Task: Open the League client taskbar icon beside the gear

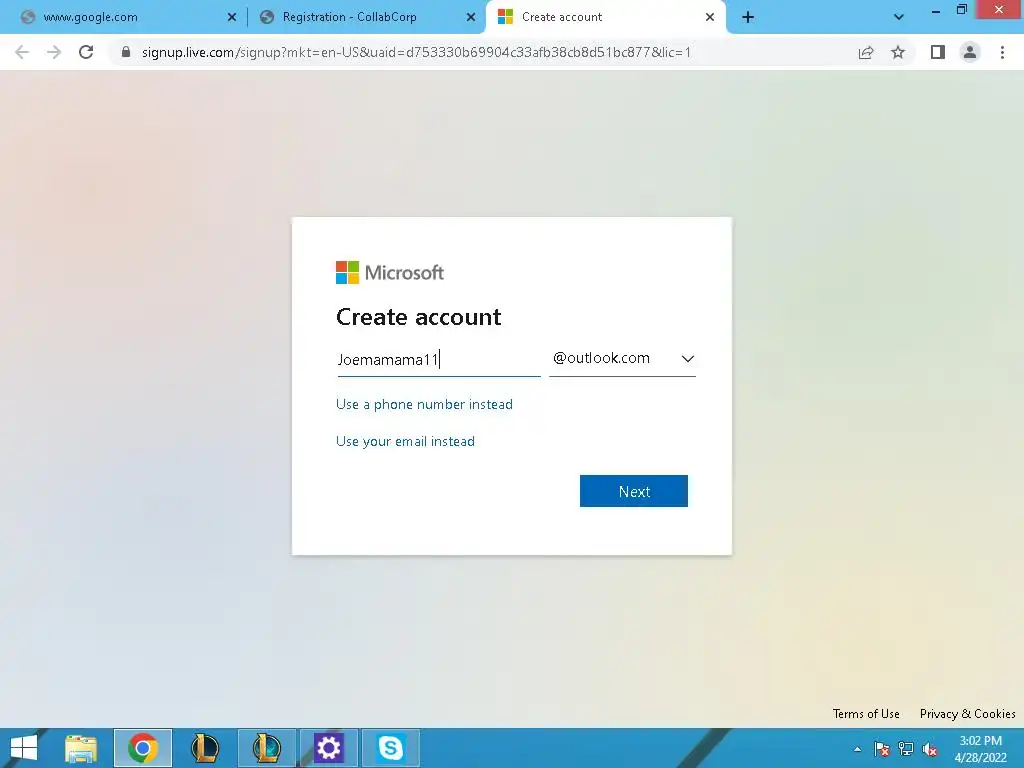Action: (x=266, y=748)
